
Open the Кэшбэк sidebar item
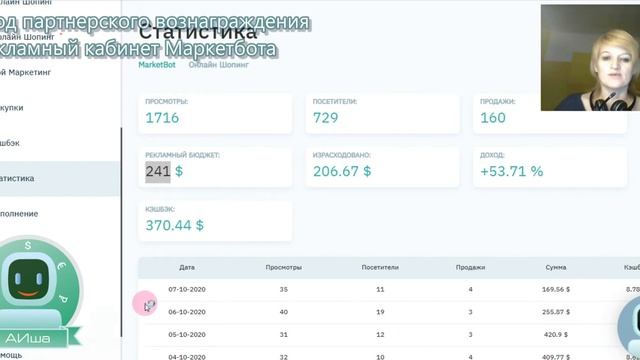coord(10,143)
